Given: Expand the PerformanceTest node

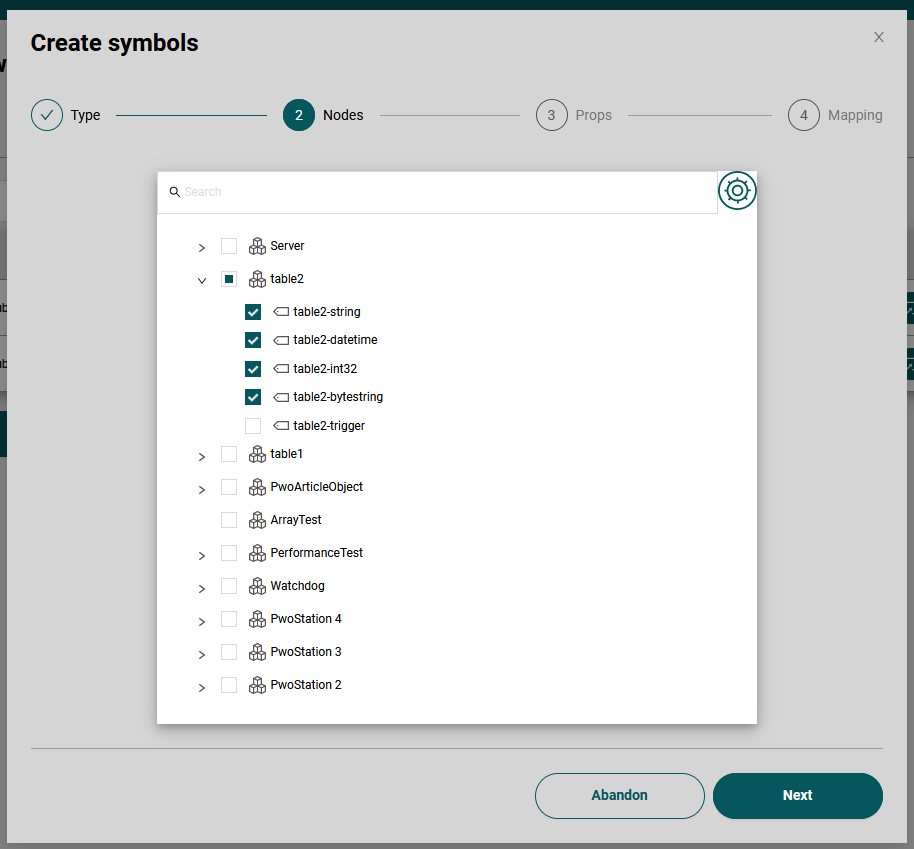Looking at the screenshot, I should (x=201, y=555).
